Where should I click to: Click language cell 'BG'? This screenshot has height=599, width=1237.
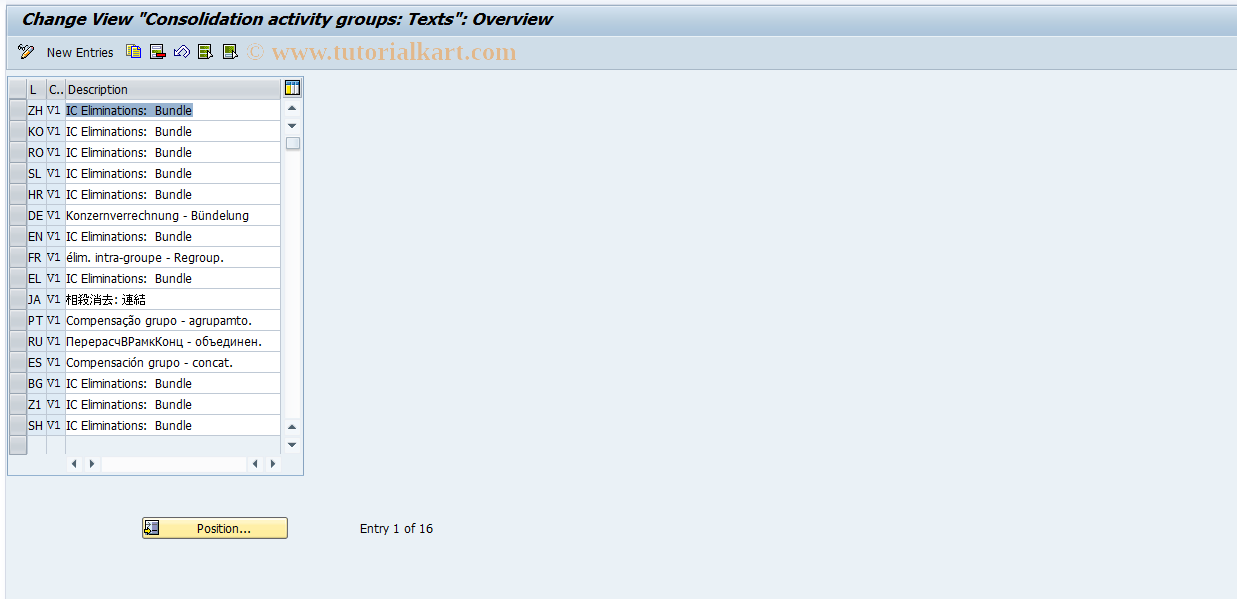pyautogui.click(x=36, y=383)
